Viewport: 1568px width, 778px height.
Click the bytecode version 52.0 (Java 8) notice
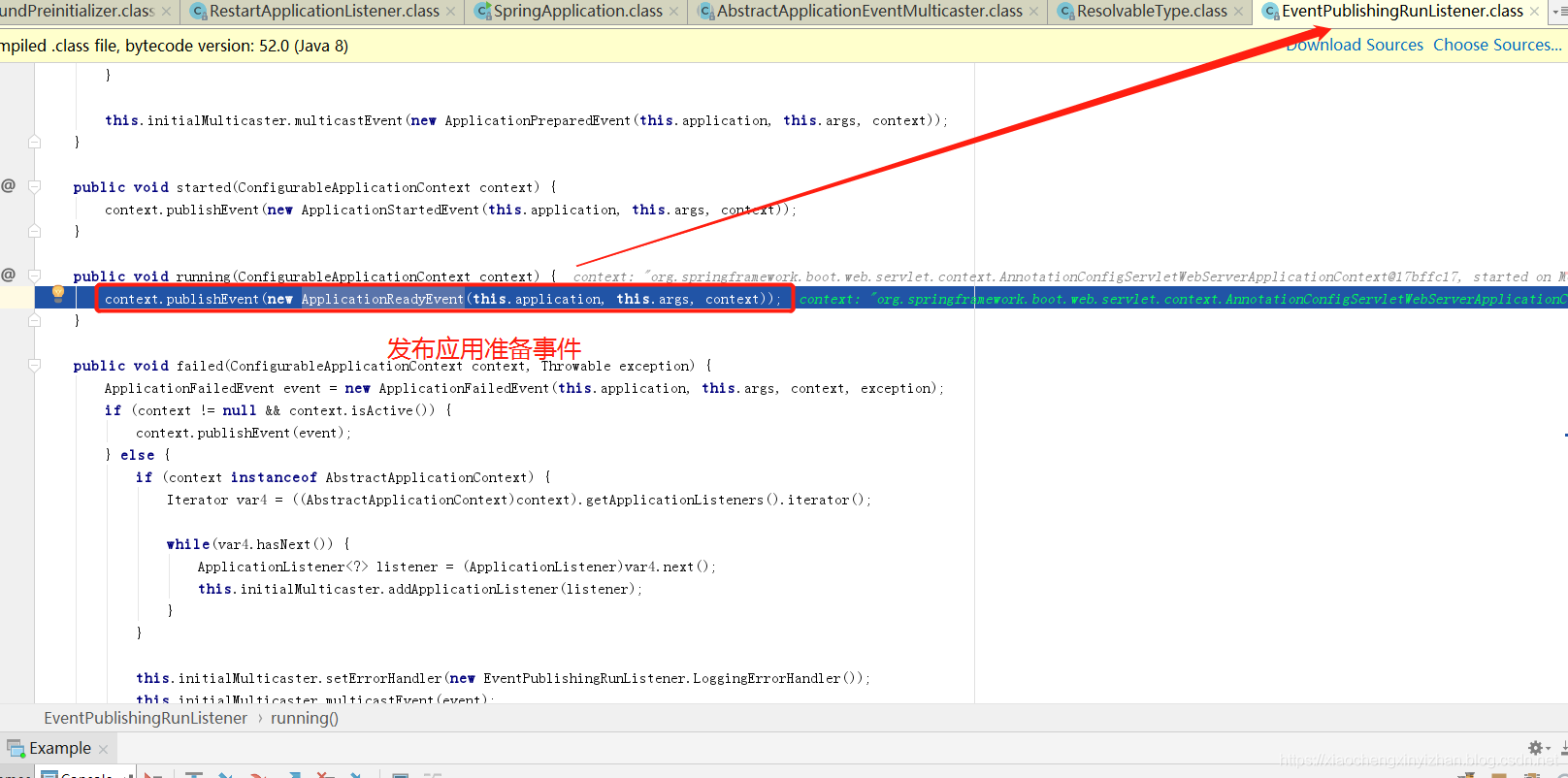coord(175,46)
